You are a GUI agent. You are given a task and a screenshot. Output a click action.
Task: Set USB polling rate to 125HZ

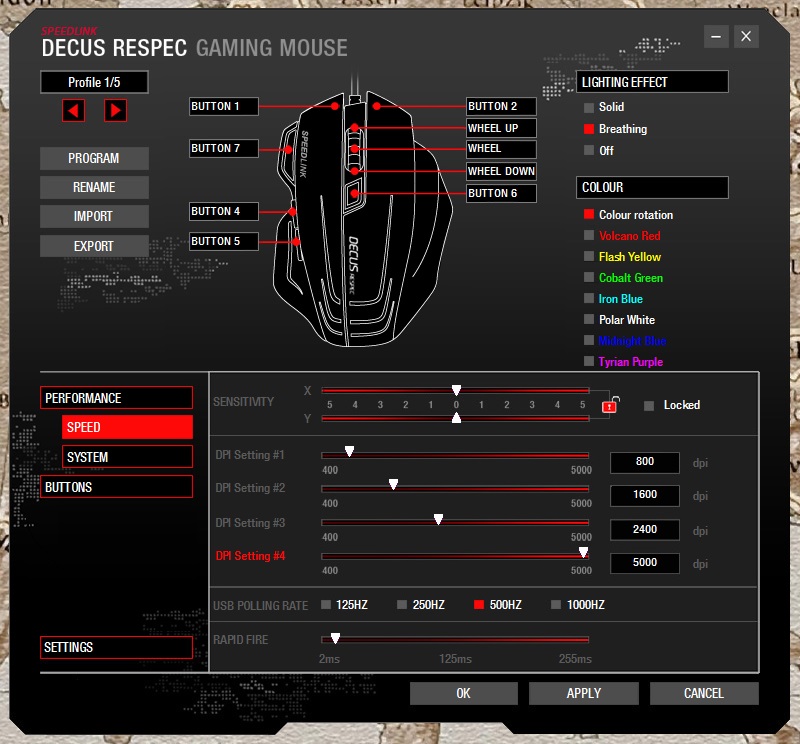(326, 605)
